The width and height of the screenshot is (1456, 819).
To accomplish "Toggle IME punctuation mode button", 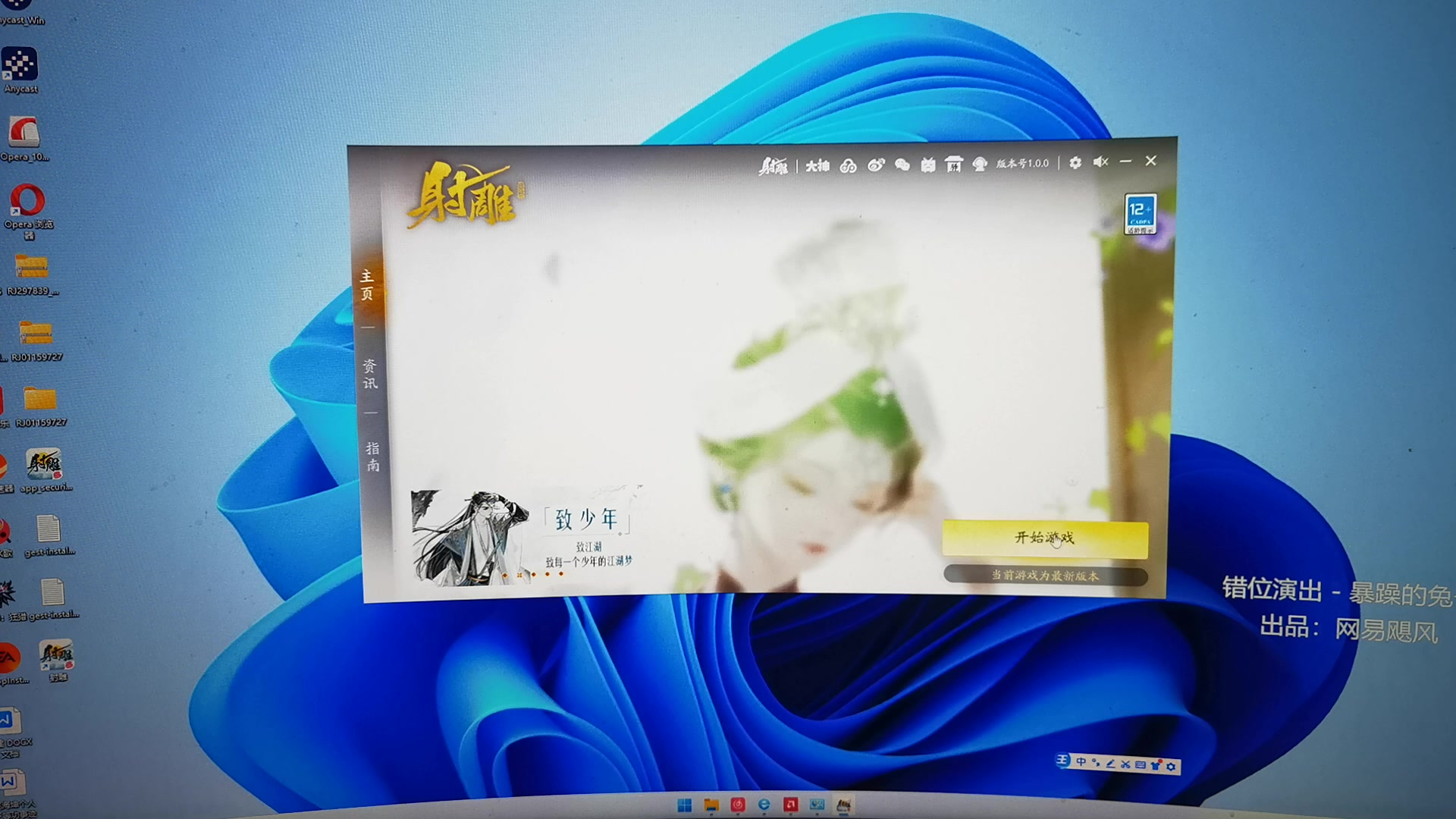I will point(1096,763).
